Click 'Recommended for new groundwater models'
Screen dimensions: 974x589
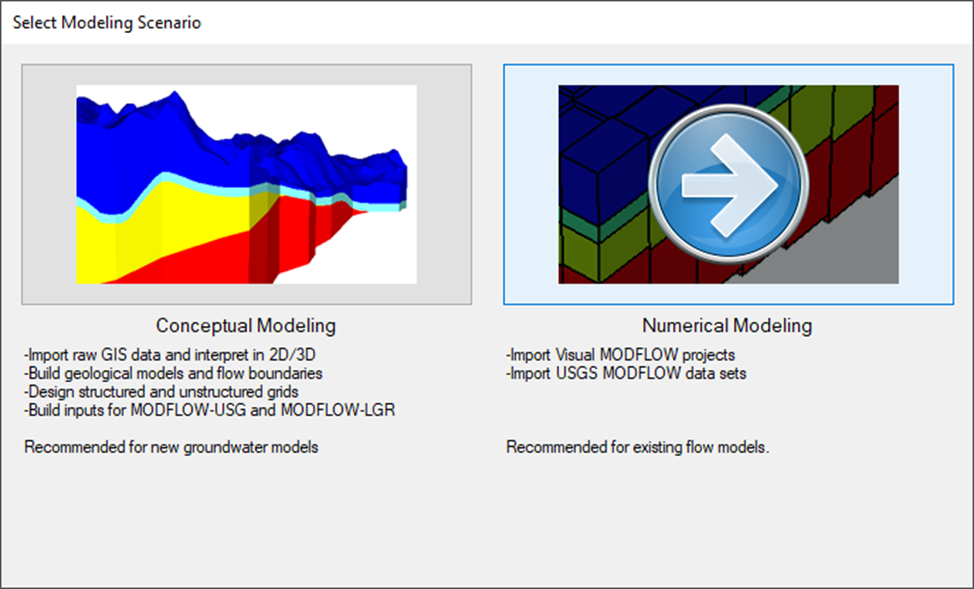pos(171,447)
